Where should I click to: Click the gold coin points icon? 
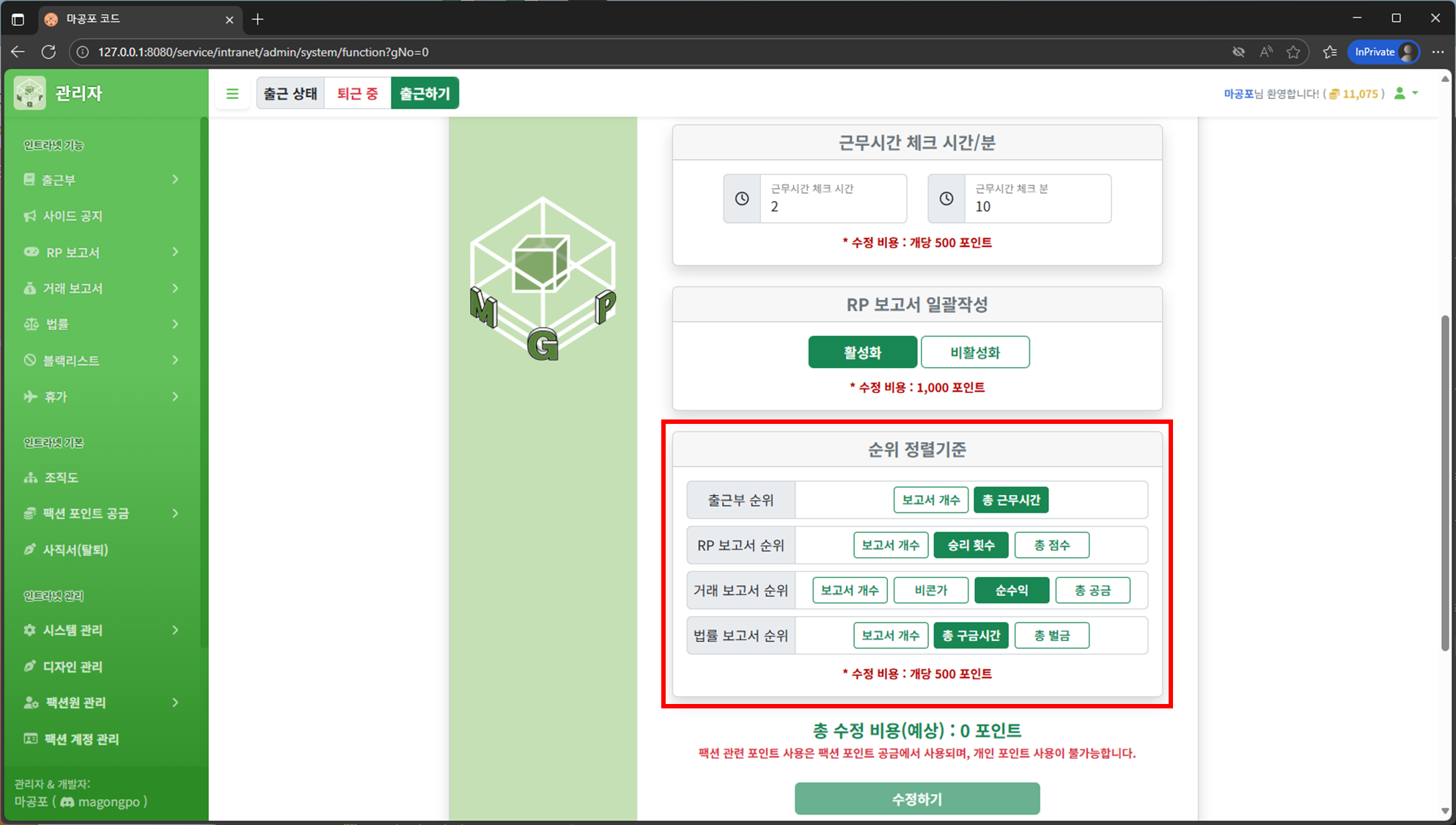(1334, 94)
